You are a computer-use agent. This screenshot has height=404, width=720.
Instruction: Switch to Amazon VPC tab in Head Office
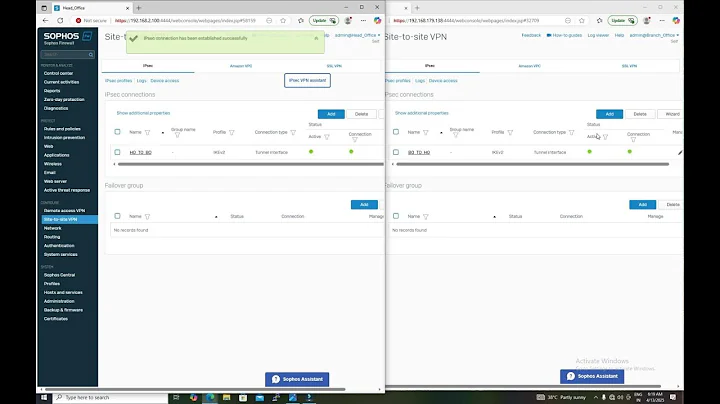241,66
